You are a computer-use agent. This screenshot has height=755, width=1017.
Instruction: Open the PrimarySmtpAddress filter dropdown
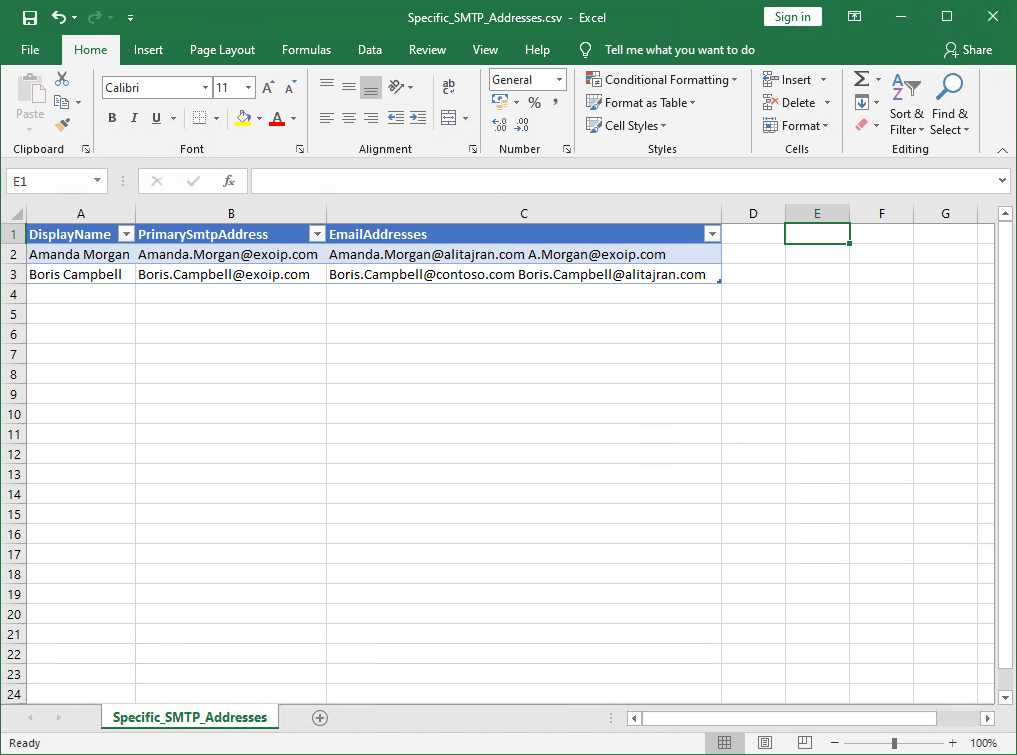(x=318, y=233)
